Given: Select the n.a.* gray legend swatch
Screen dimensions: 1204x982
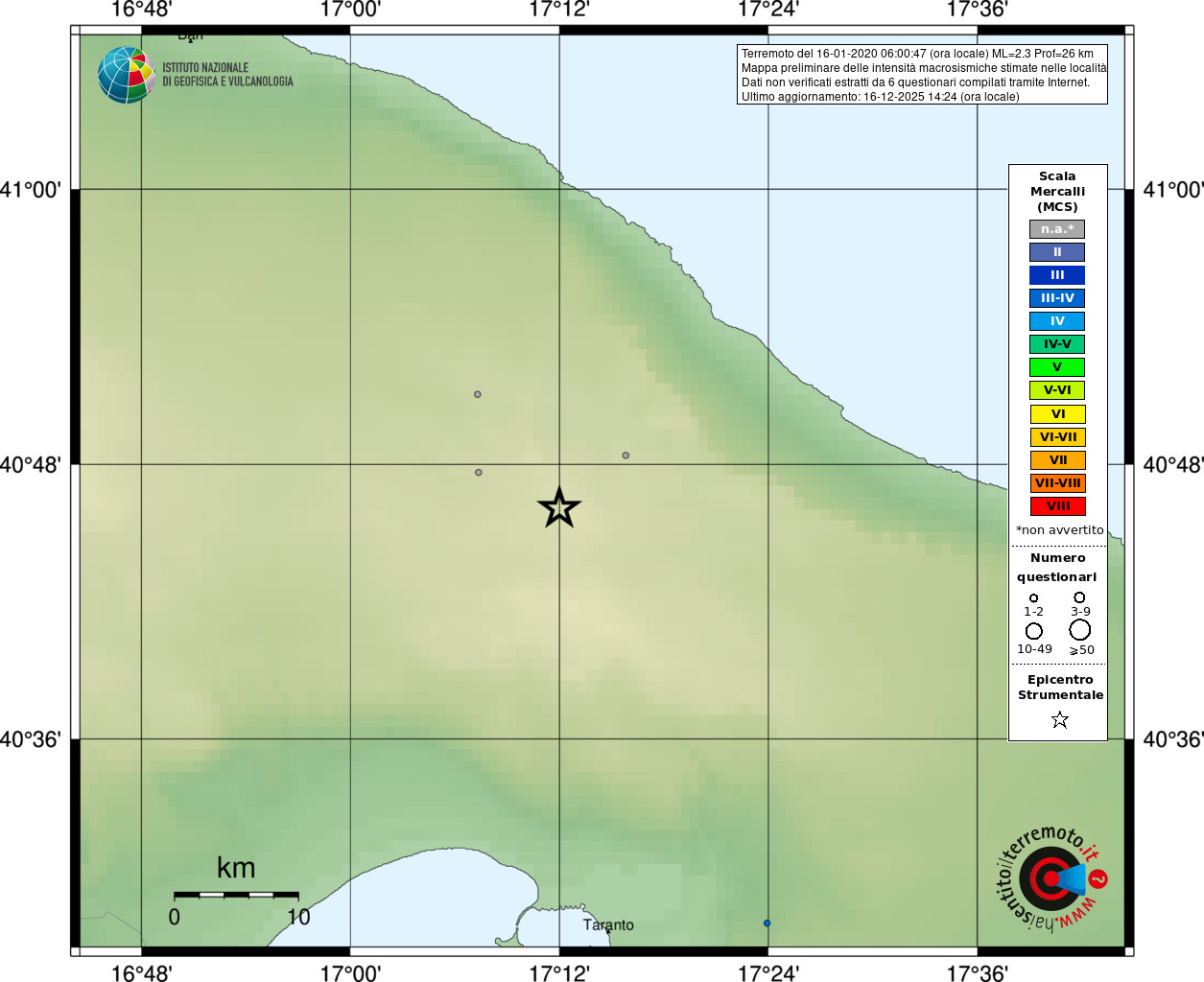Looking at the screenshot, I should pyautogui.click(x=1057, y=229).
